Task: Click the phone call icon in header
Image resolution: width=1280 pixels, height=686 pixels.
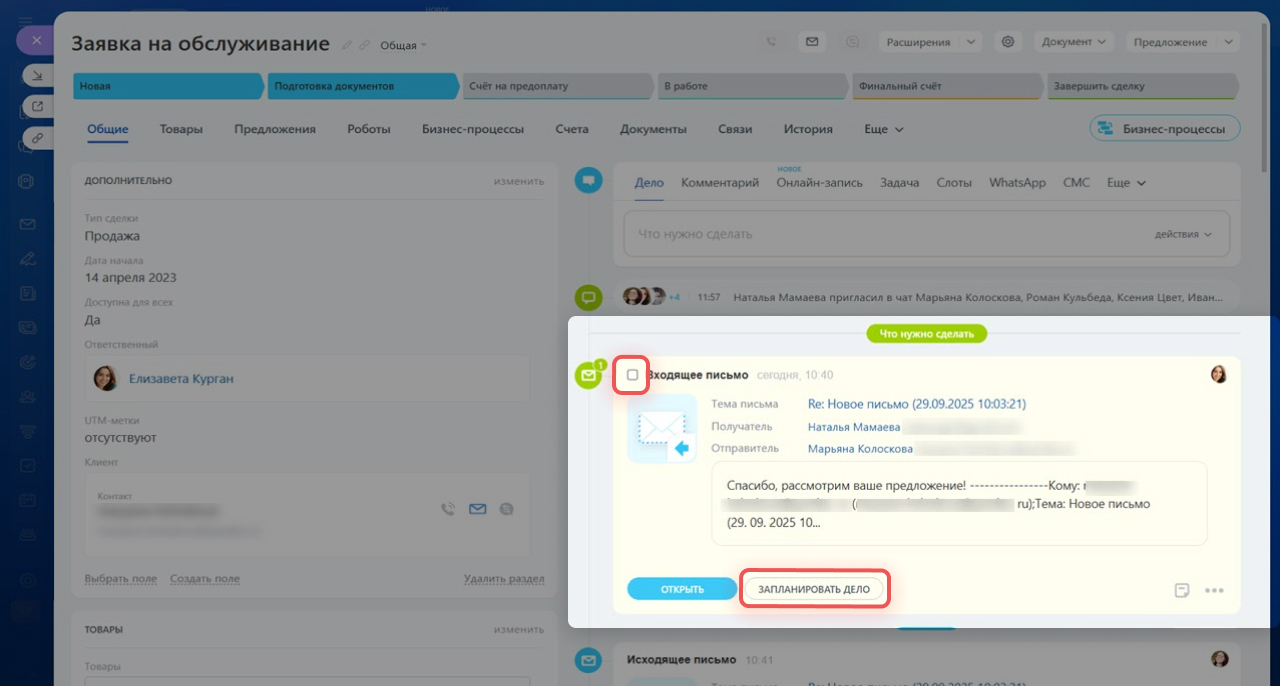Action: pos(771,42)
